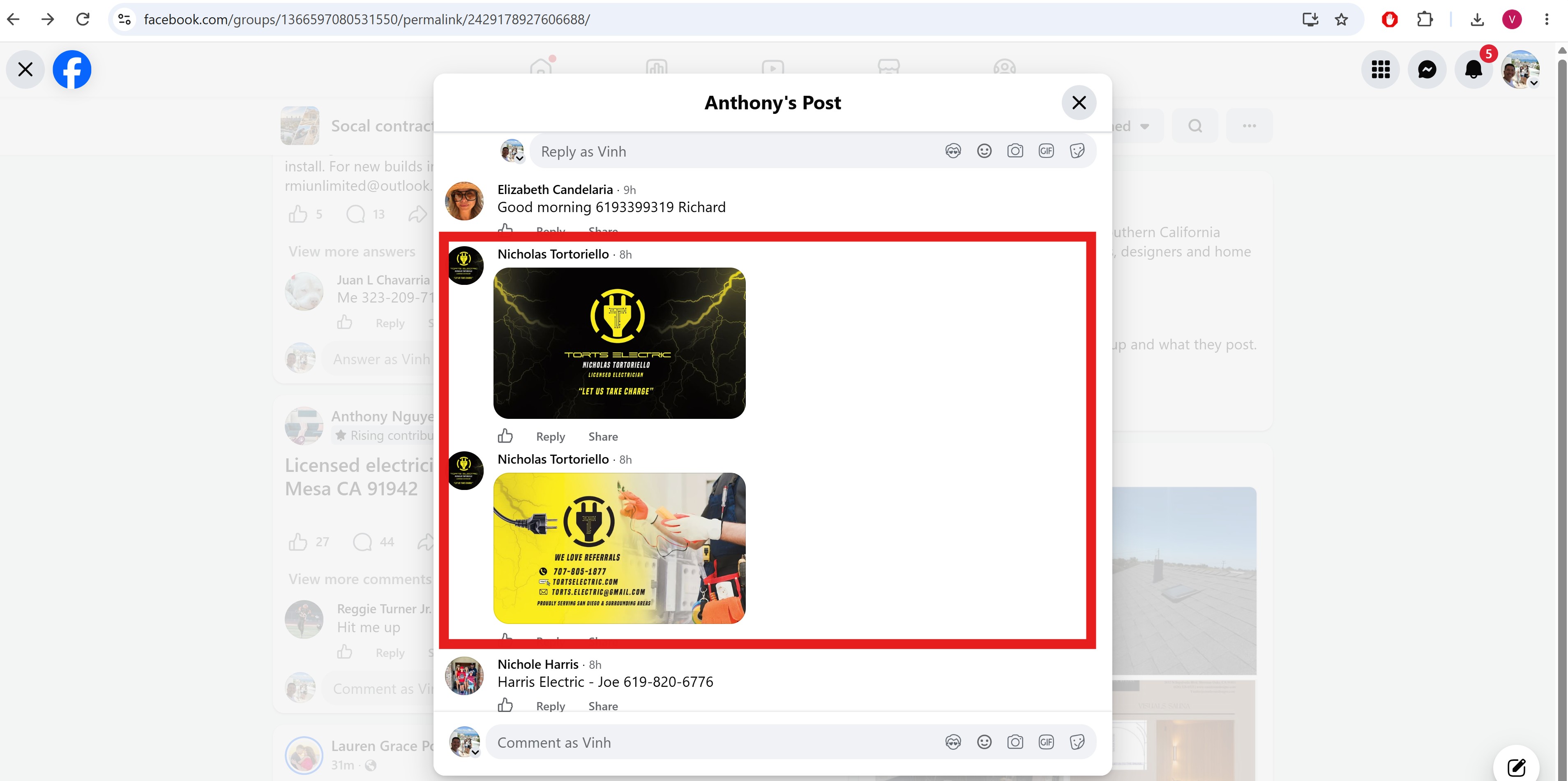This screenshot has width=1568, height=781.
Task: Like Nichole Harris's comment
Action: pos(505,706)
